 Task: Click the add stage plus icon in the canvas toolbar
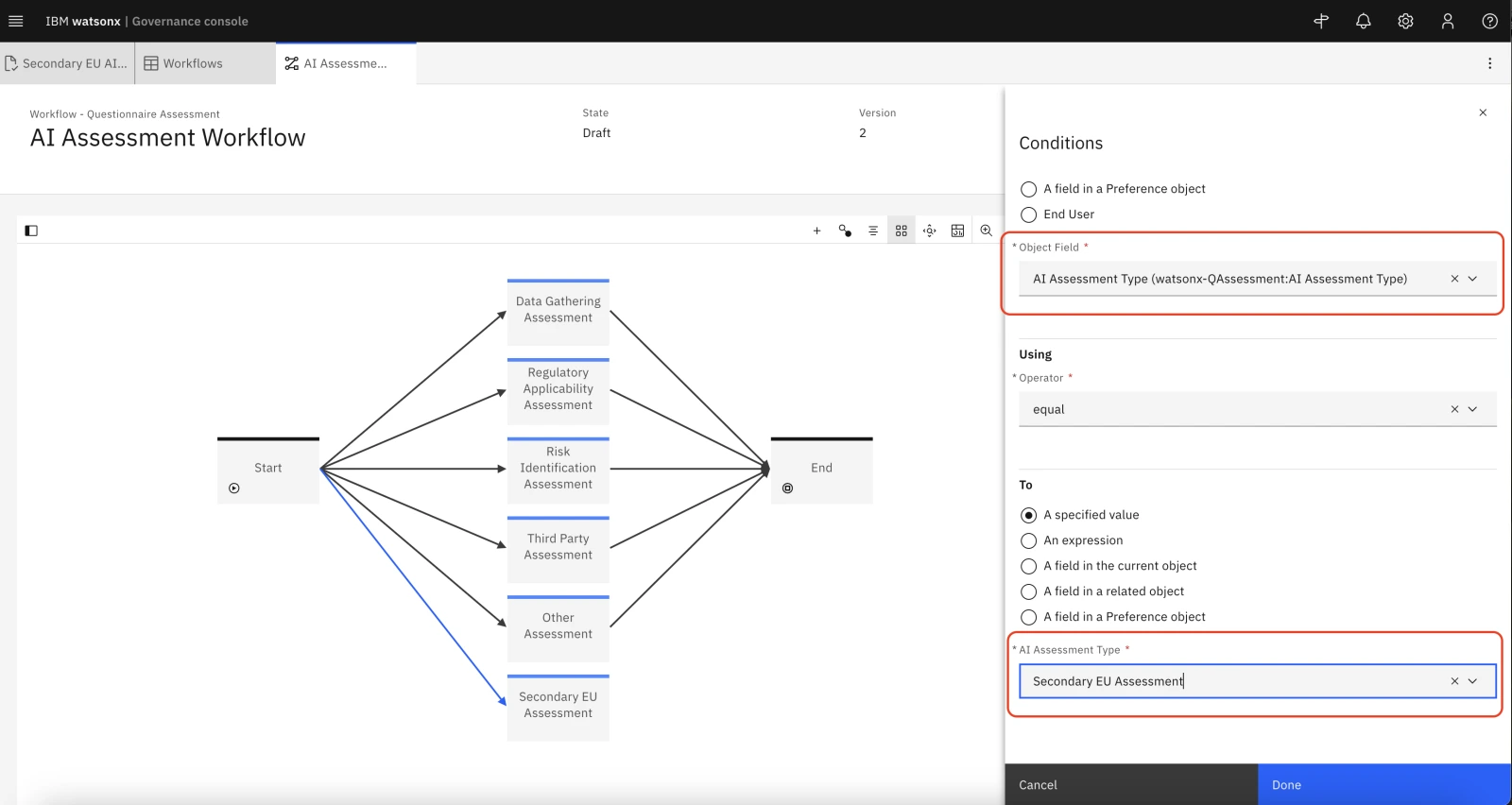point(816,231)
